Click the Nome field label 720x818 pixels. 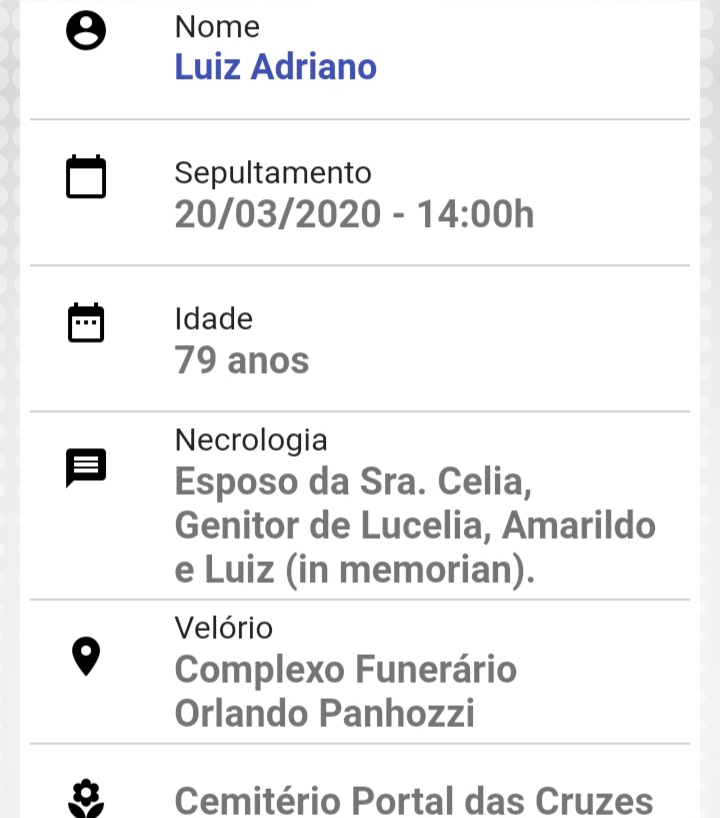click(217, 27)
